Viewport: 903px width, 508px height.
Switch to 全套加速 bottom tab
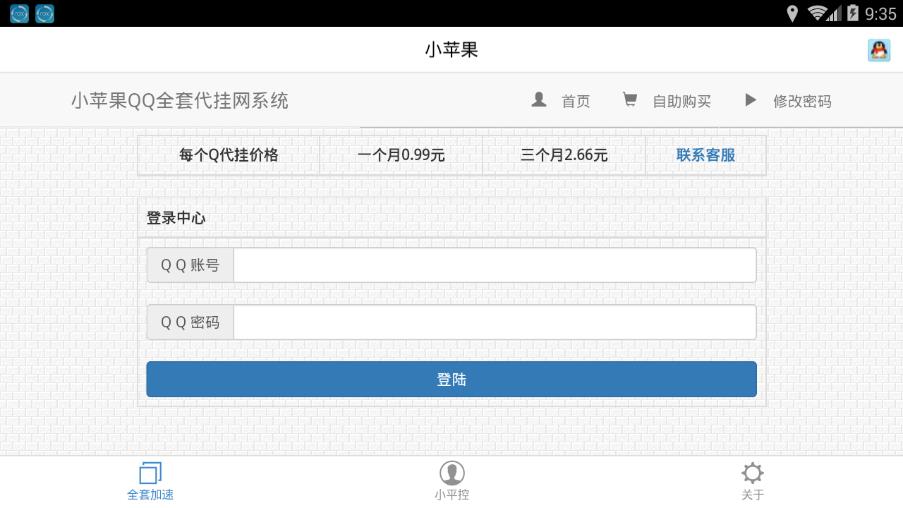click(x=150, y=482)
